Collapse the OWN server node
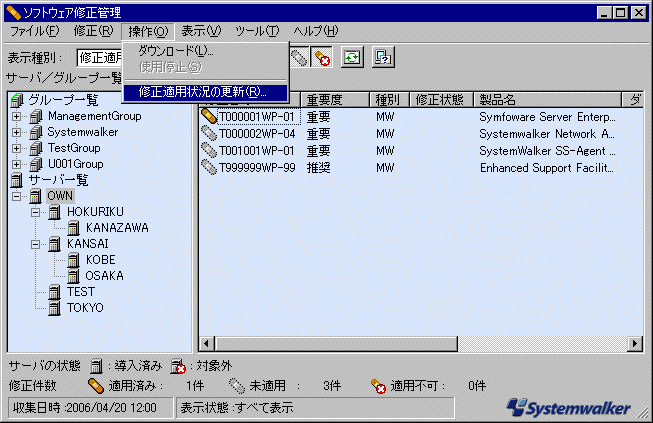 [16, 196]
